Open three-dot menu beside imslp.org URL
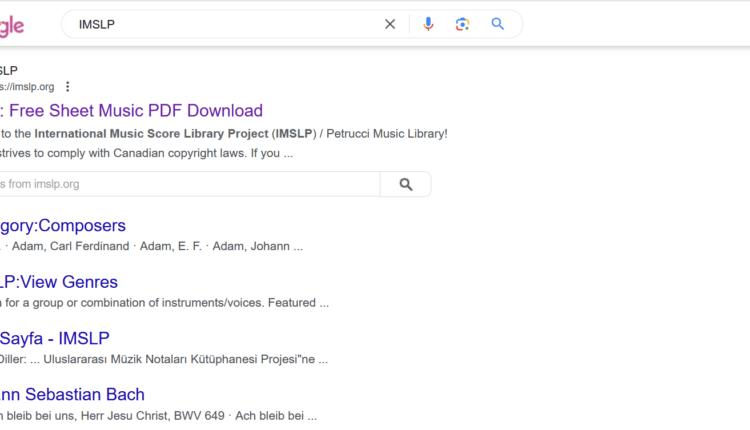Image resolution: width=750 pixels, height=430 pixels. (67, 87)
